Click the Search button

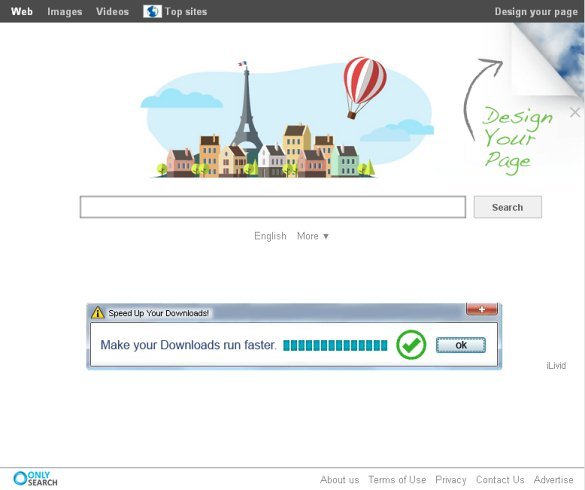click(507, 207)
